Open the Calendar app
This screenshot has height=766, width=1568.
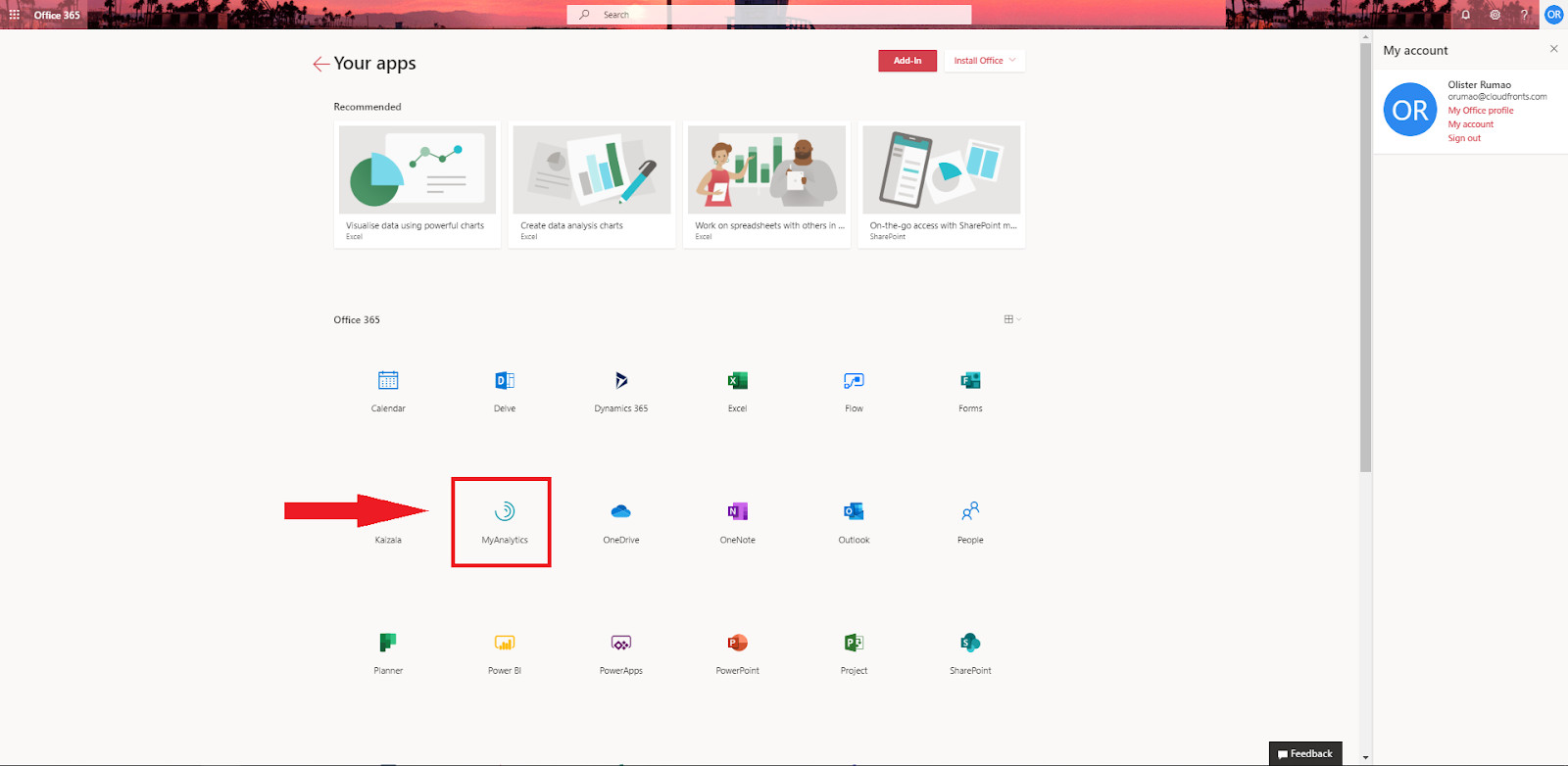tap(388, 391)
